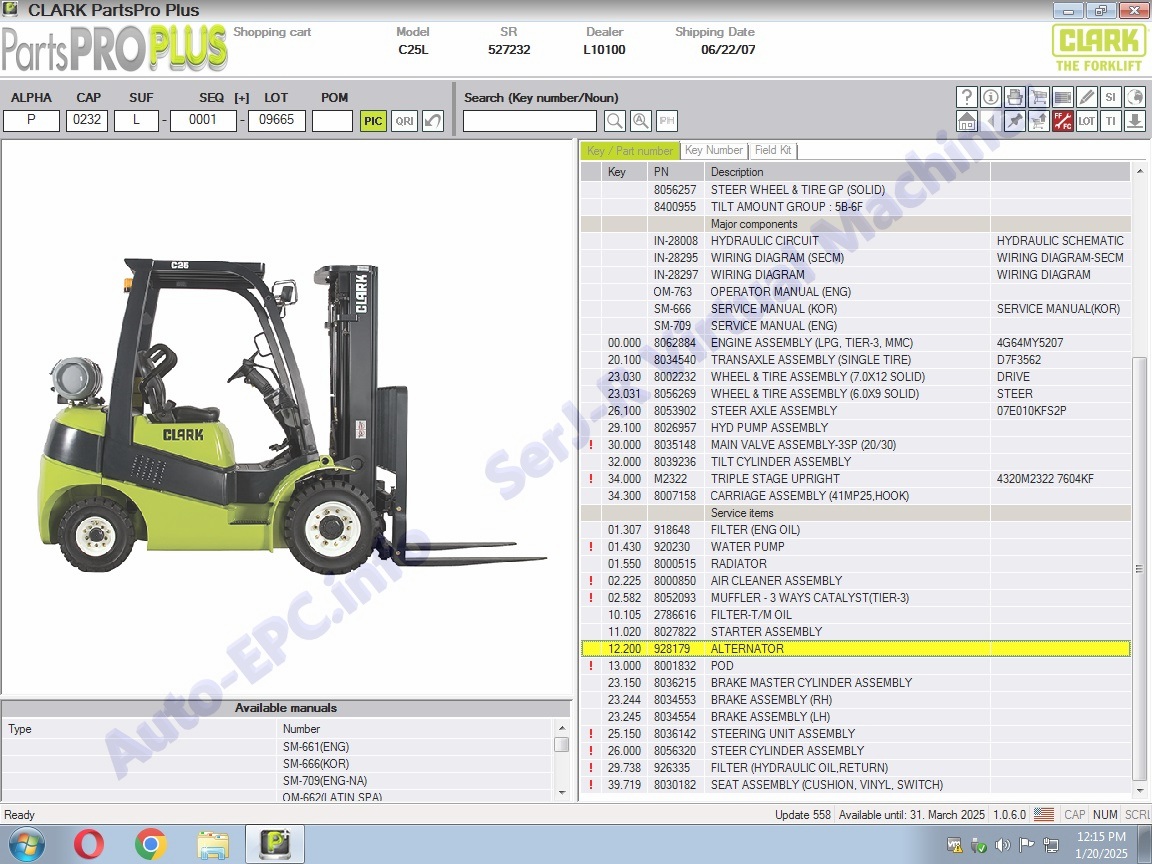Click the SUF field showing L
The height and width of the screenshot is (864, 1152).
[136, 120]
